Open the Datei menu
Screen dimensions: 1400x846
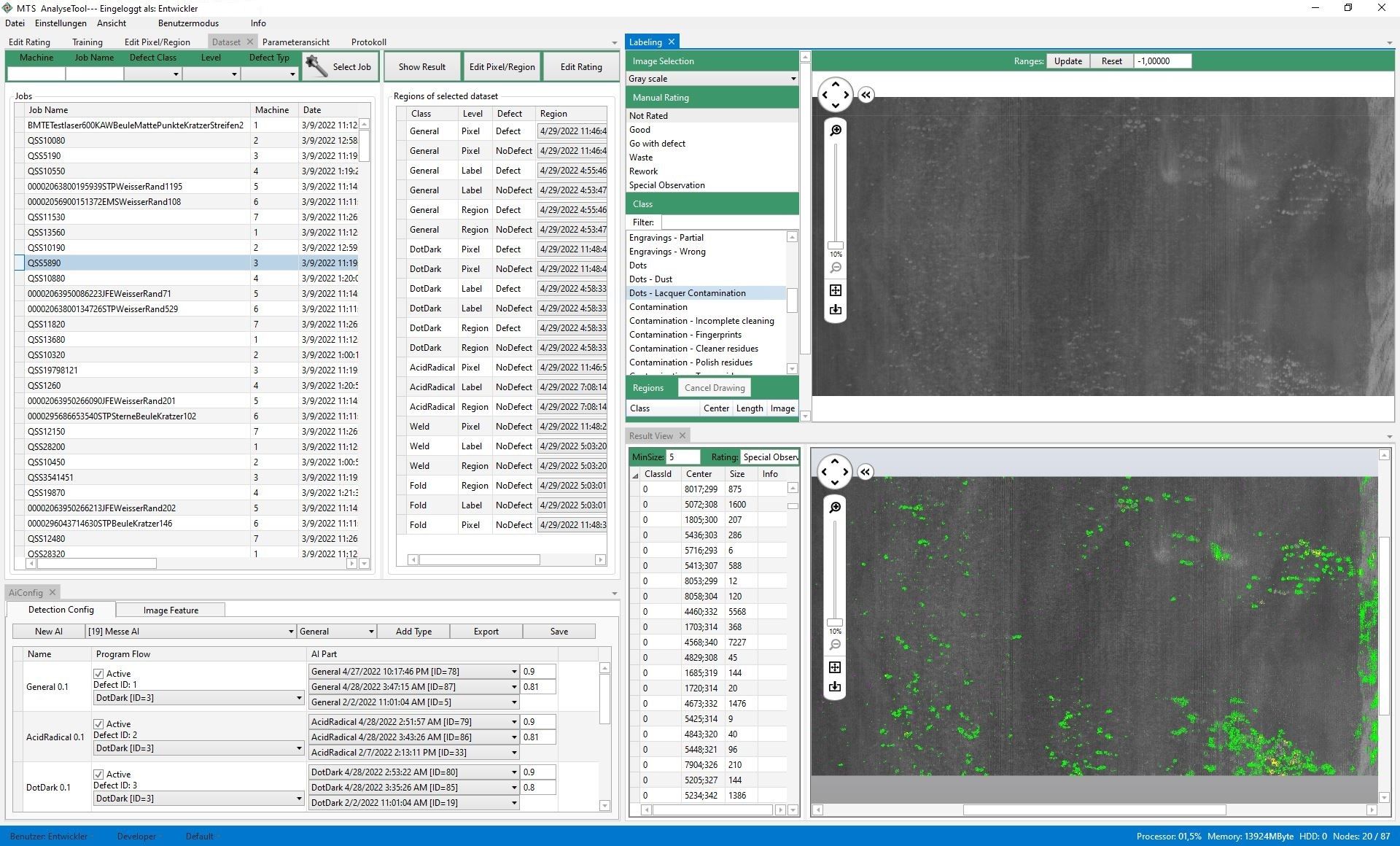point(15,23)
